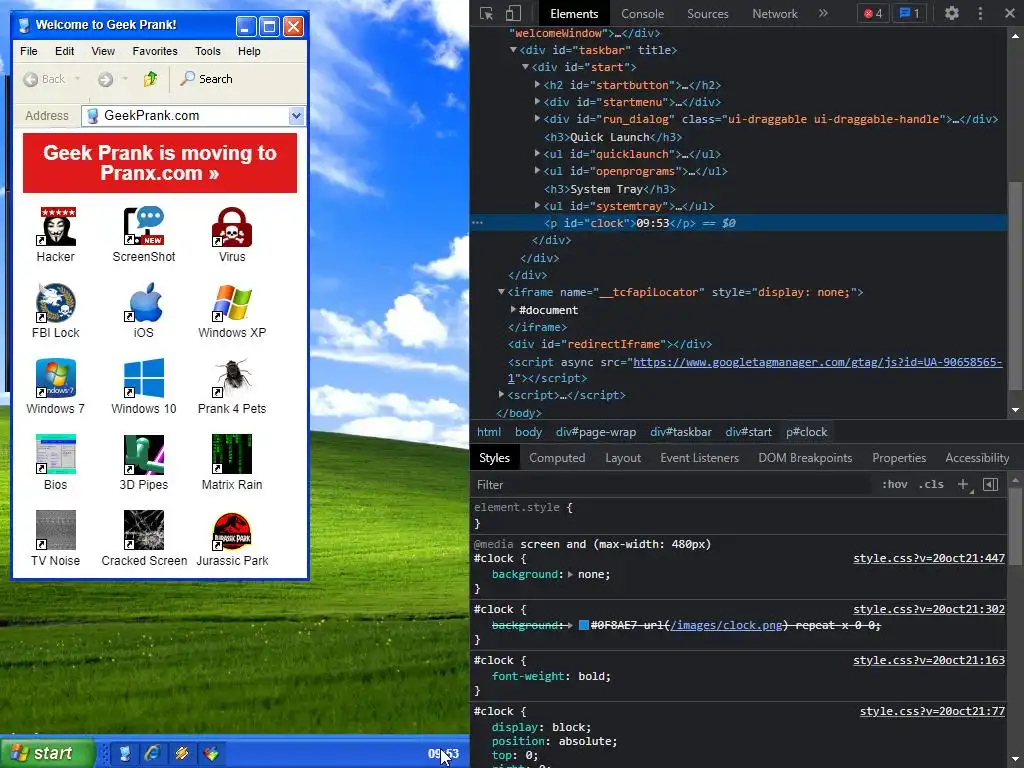Expand the startmenu div node
Viewport: 1024px width, 768px height.
click(537, 101)
